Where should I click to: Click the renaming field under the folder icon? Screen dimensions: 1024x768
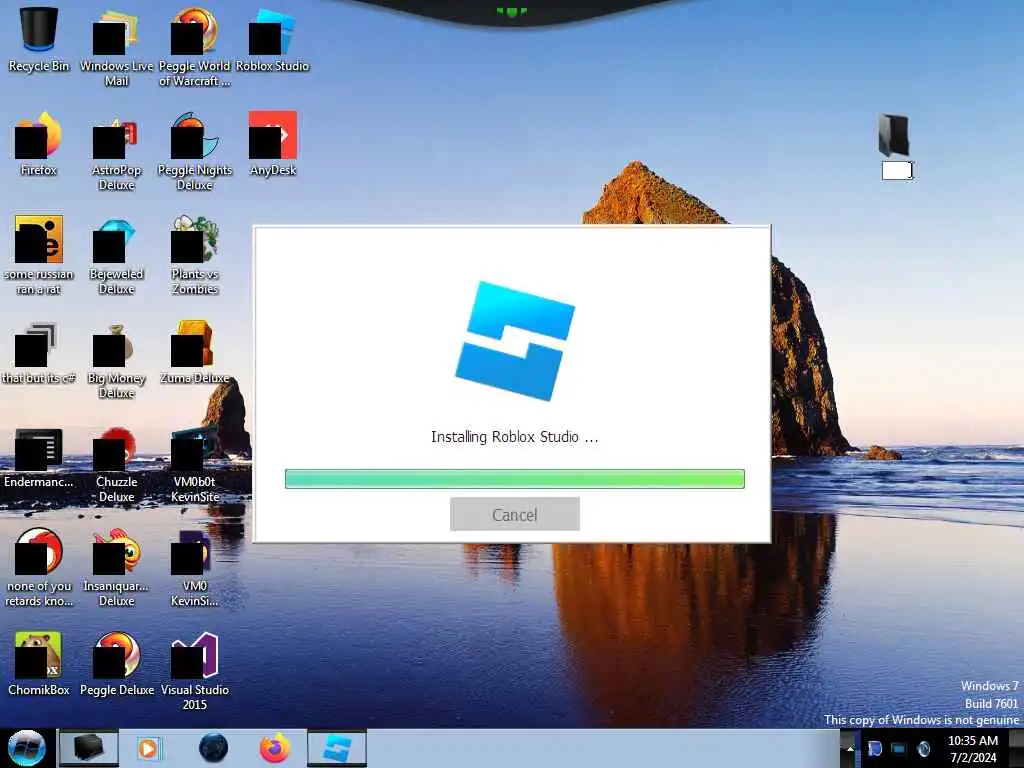(897, 170)
